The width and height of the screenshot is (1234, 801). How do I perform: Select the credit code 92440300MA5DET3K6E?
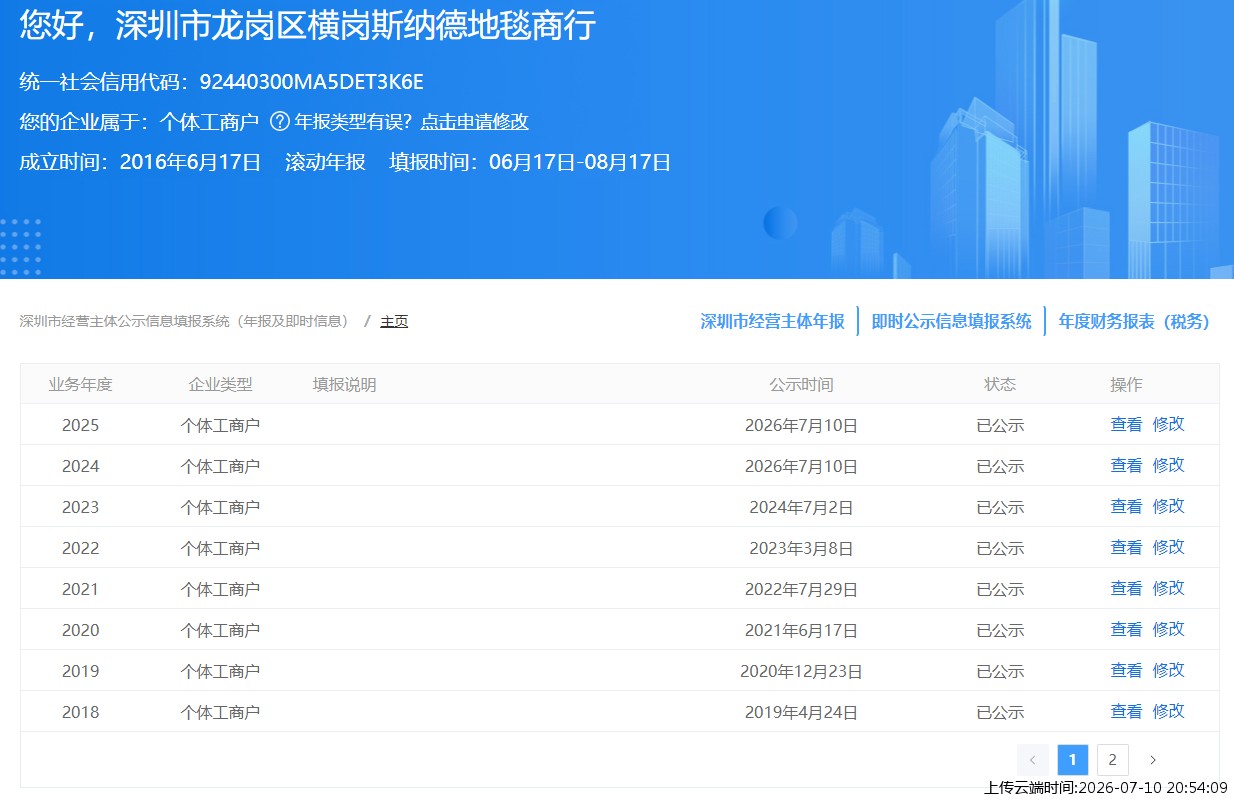pos(312,82)
